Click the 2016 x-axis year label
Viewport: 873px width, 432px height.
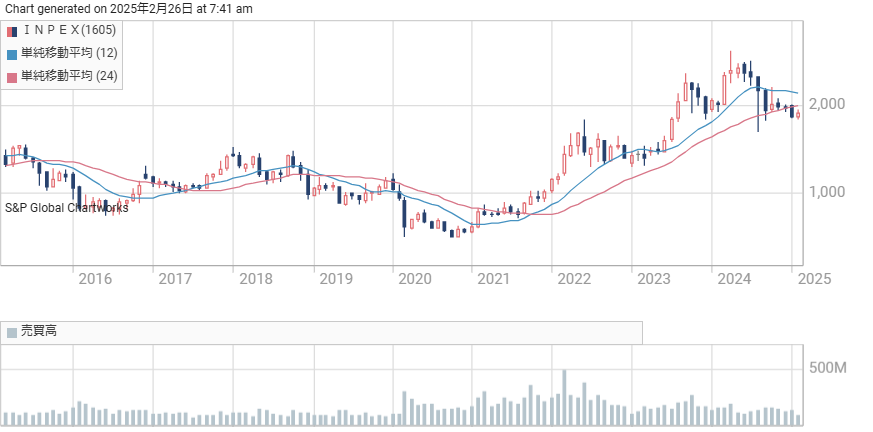pyautogui.click(x=95, y=278)
